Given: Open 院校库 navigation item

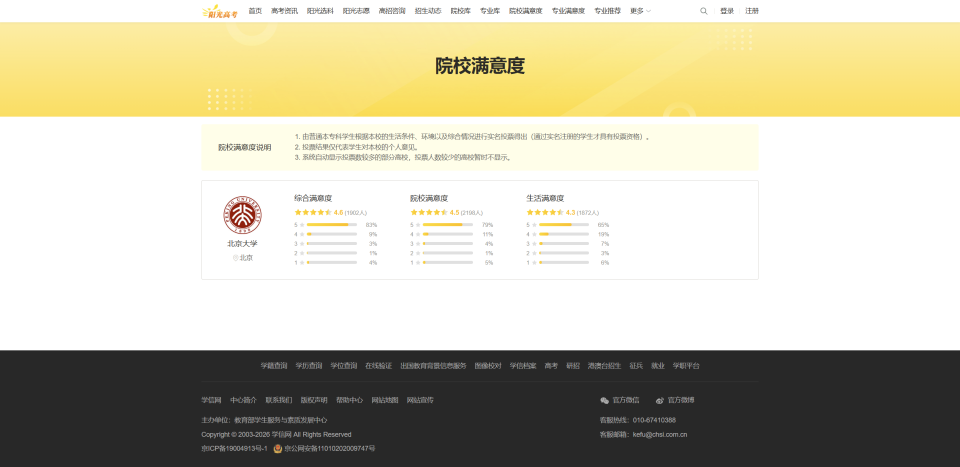Looking at the screenshot, I should click(x=461, y=11).
